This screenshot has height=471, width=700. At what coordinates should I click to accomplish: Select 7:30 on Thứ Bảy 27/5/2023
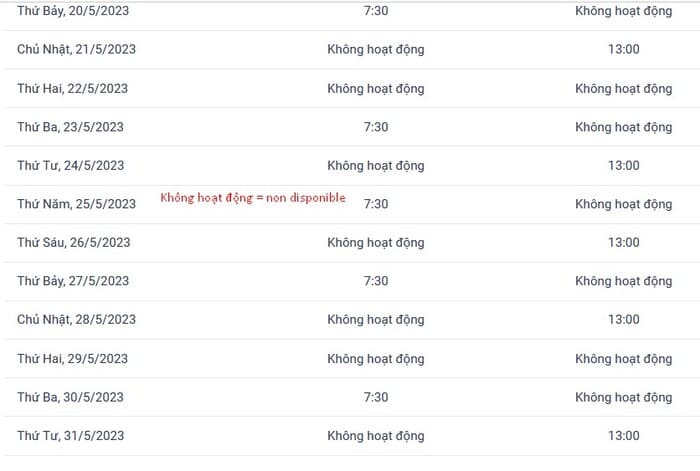click(x=375, y=281)
